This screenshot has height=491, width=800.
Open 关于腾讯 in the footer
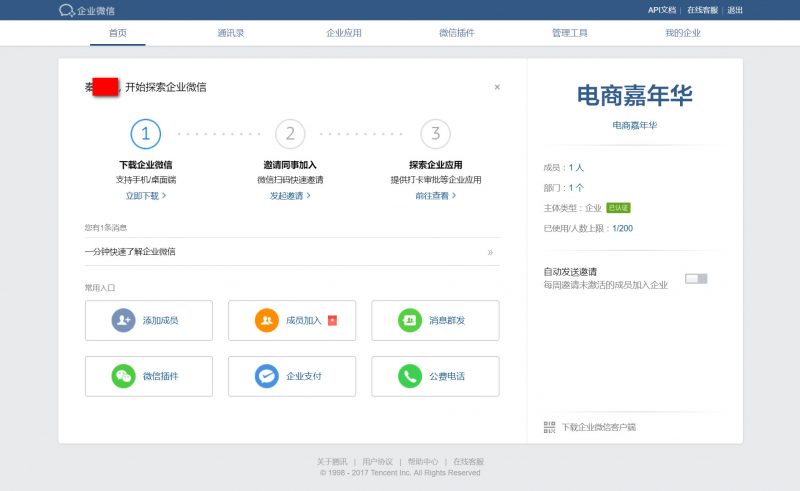(332, 461)
